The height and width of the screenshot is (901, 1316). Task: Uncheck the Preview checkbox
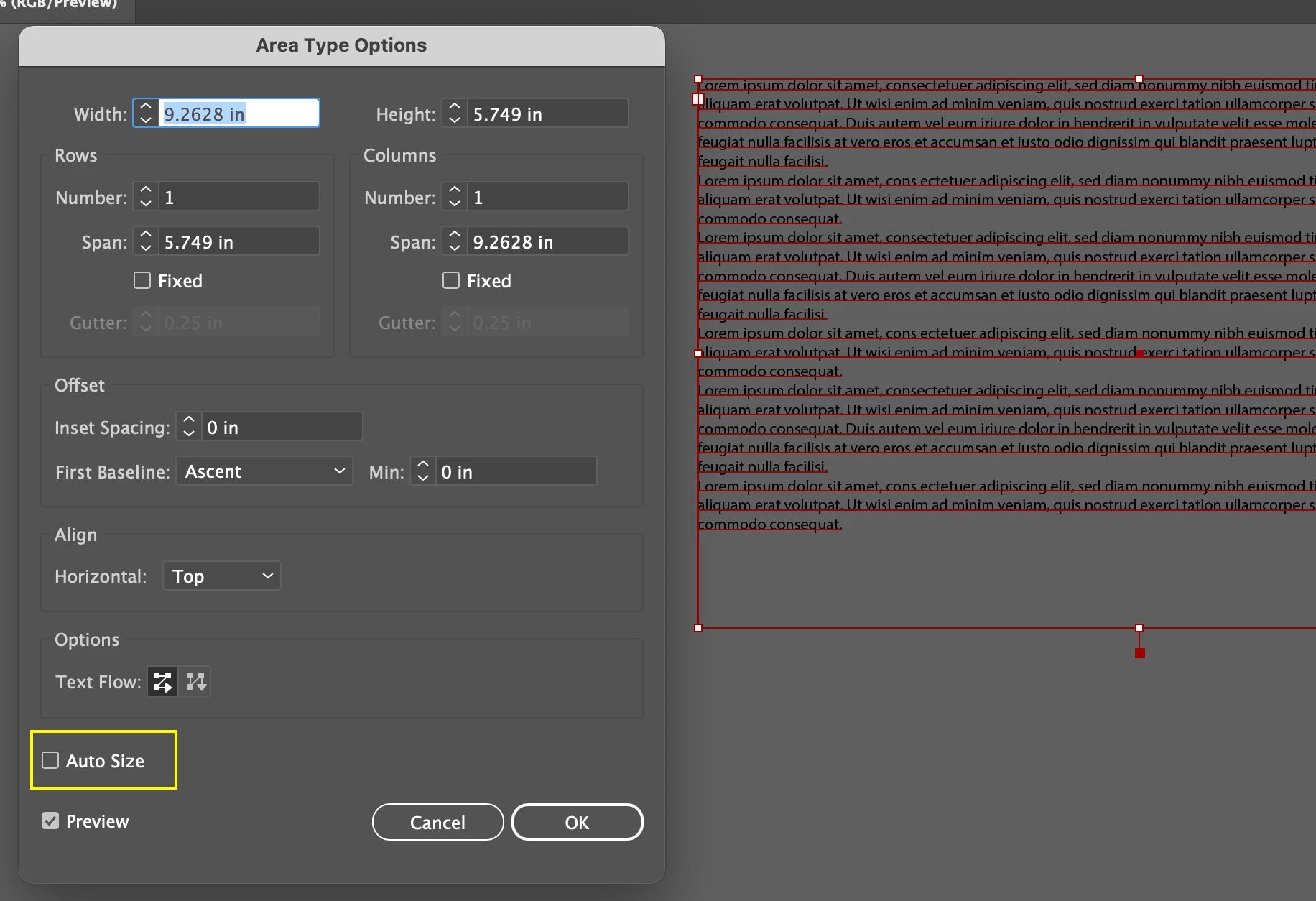[x=50, y=821]
